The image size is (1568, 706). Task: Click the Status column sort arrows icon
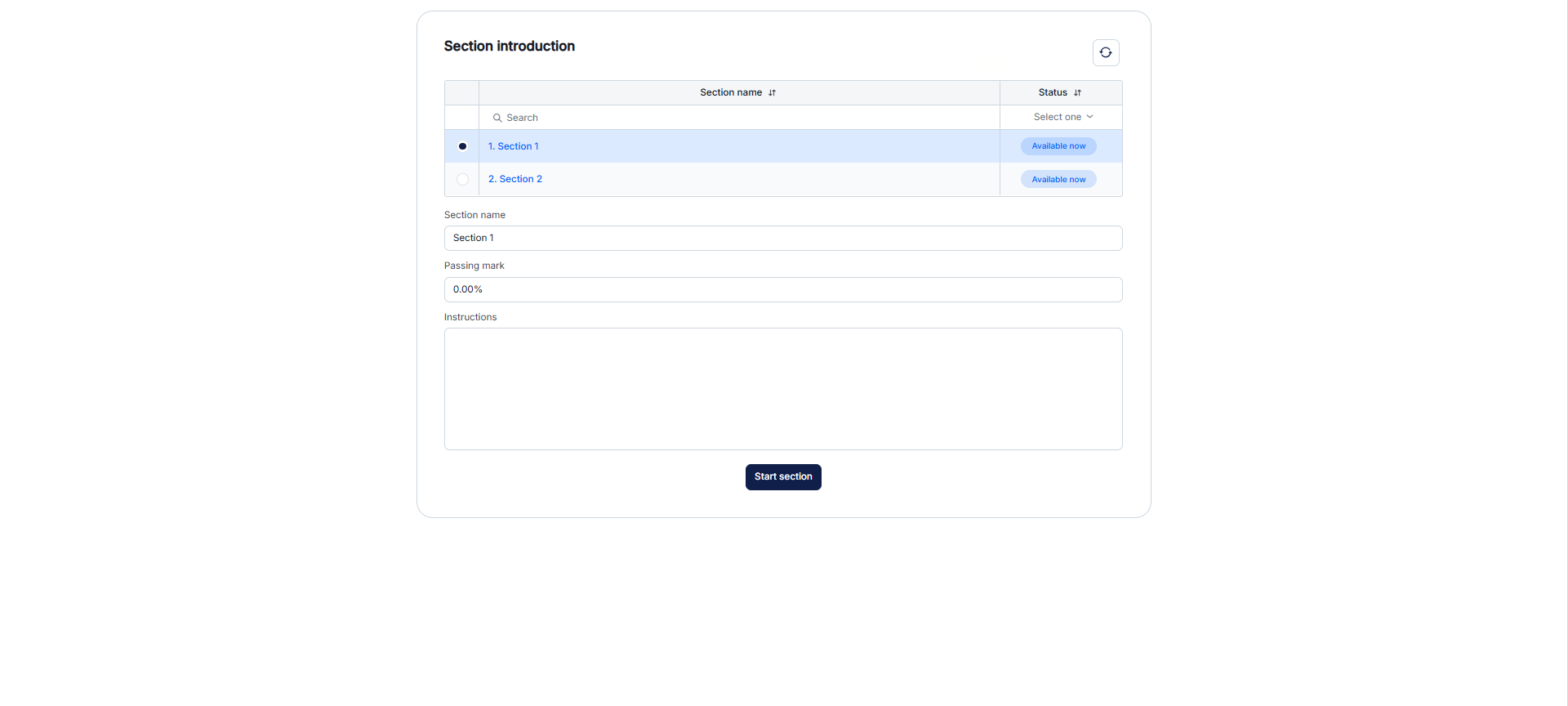tap(1077, 93)
